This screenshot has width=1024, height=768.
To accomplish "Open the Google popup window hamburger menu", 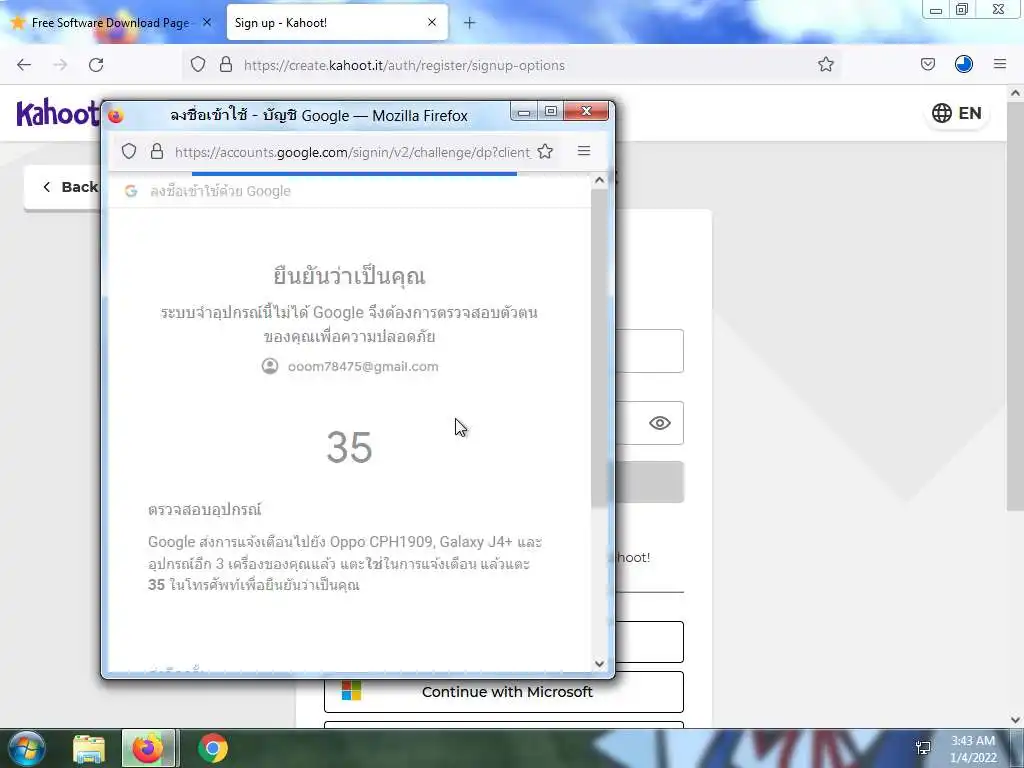I will click(x=584, y=151).
